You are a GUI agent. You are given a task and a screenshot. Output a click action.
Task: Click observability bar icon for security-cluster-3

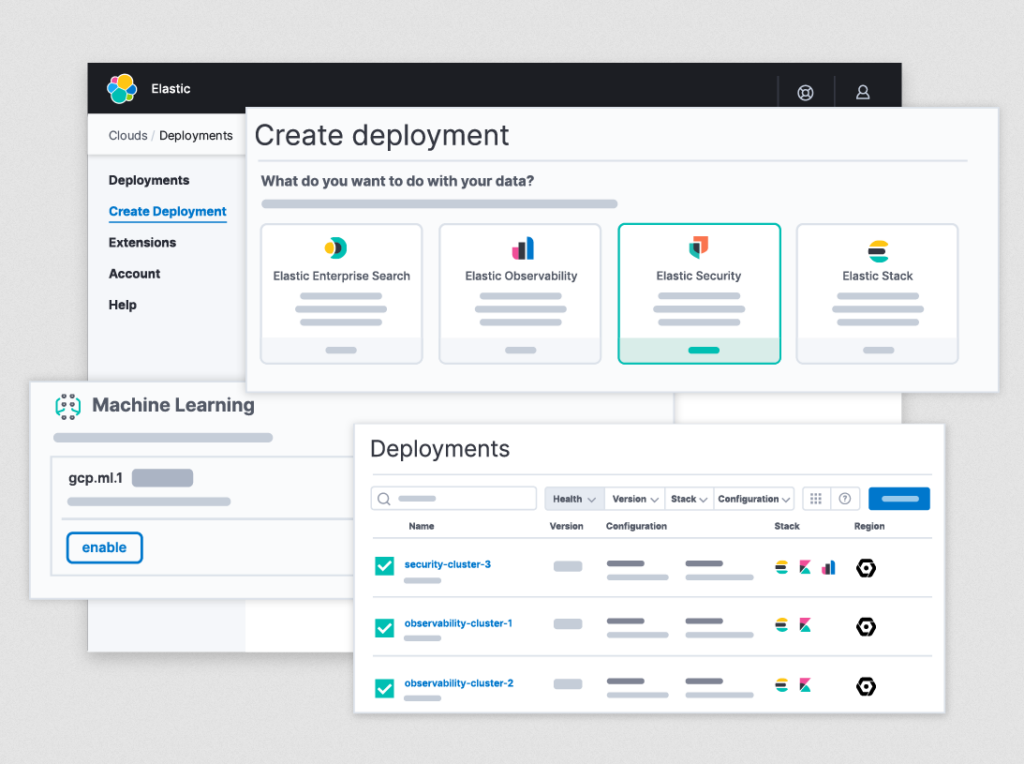(829, 567)
